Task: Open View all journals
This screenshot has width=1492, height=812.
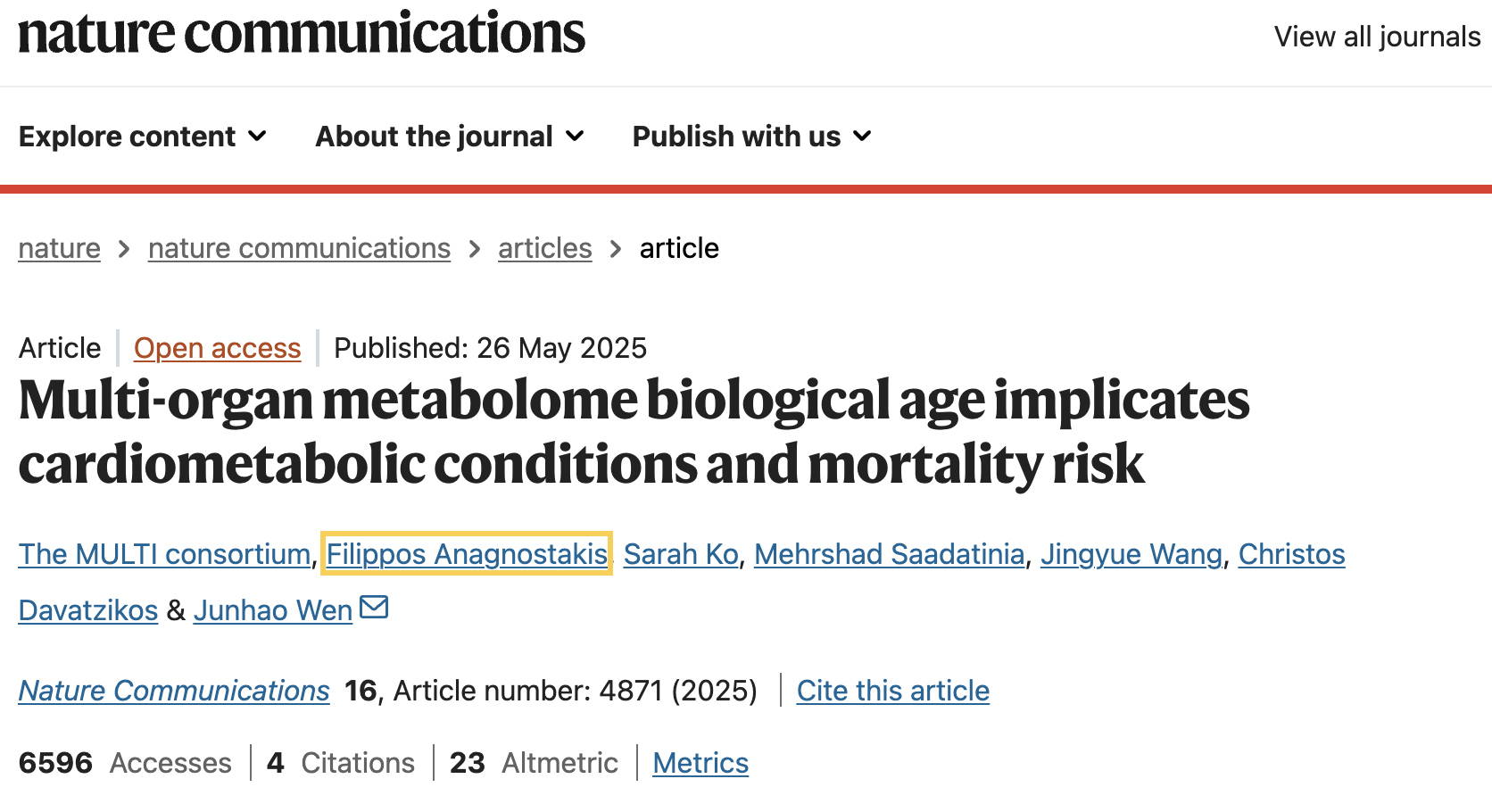Action: [1377, 37]
